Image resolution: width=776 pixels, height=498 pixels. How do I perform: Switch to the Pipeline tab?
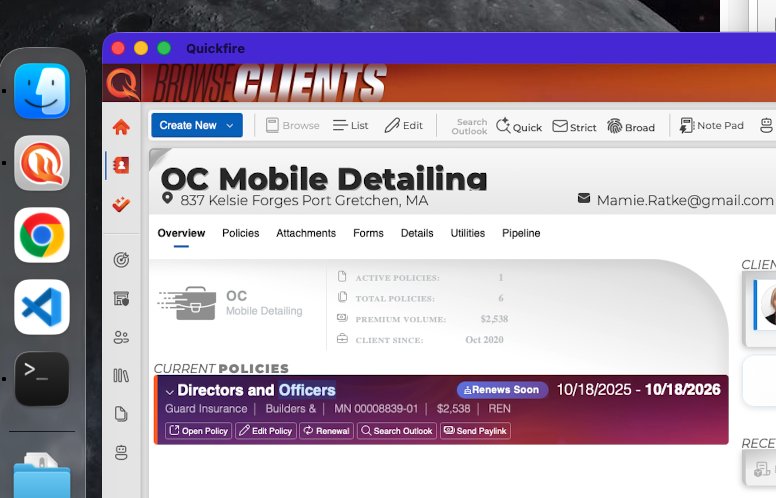pos(521,233)
